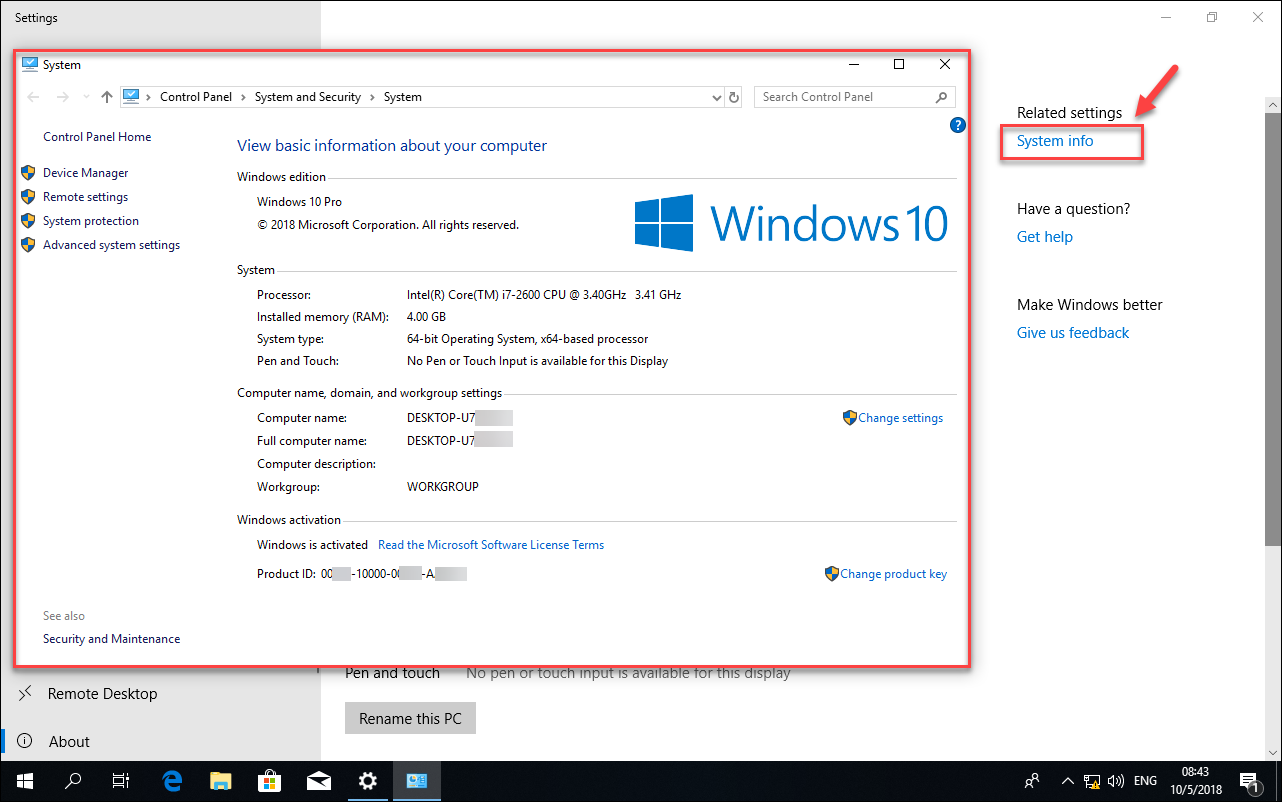Refresh the Control Panel address bar
Screen dimensions: 1282x802
point(734,97)
